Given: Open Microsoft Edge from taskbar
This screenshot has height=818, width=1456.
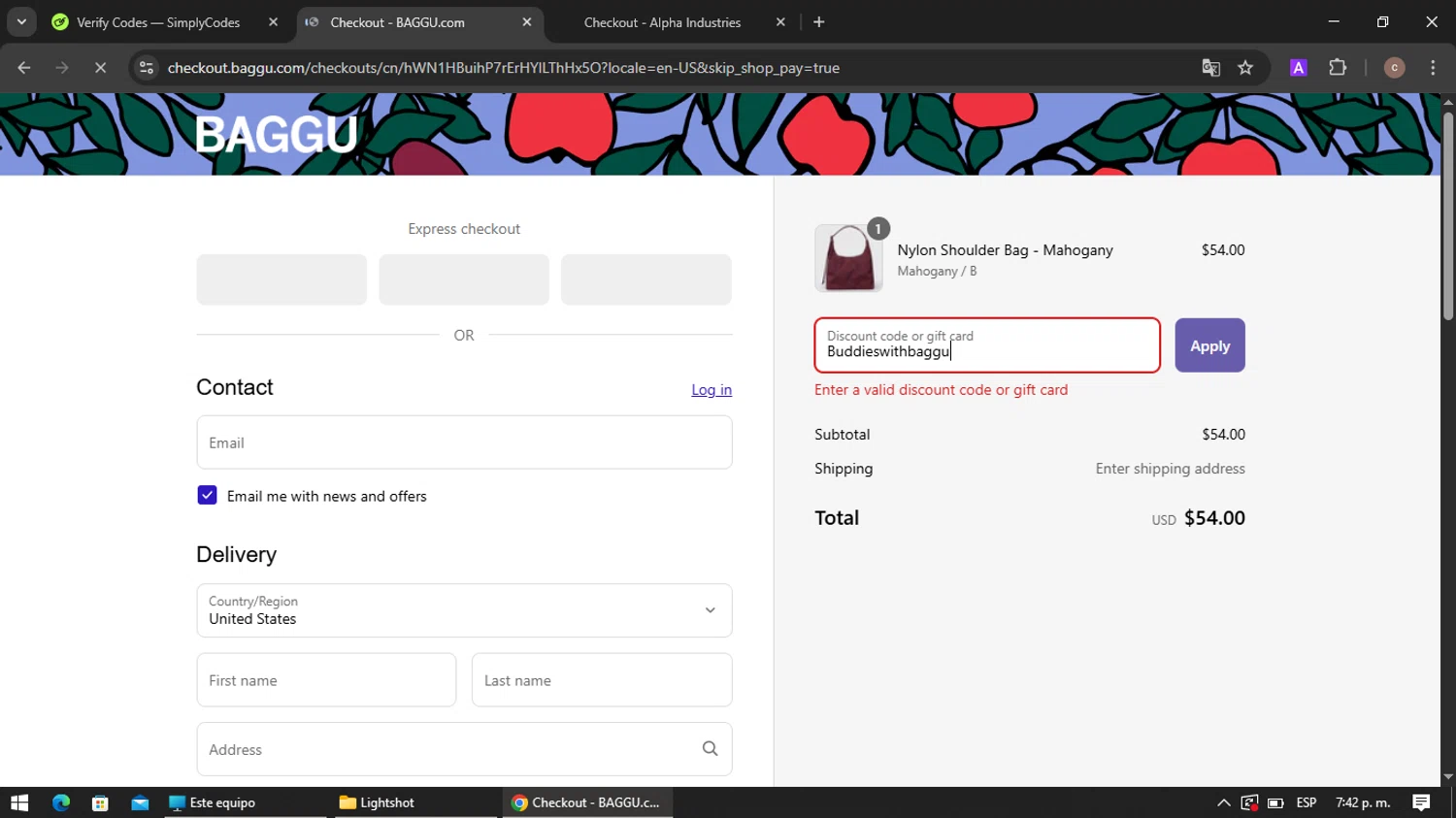Looking at the screenshot, I should (x=61, y=802).
